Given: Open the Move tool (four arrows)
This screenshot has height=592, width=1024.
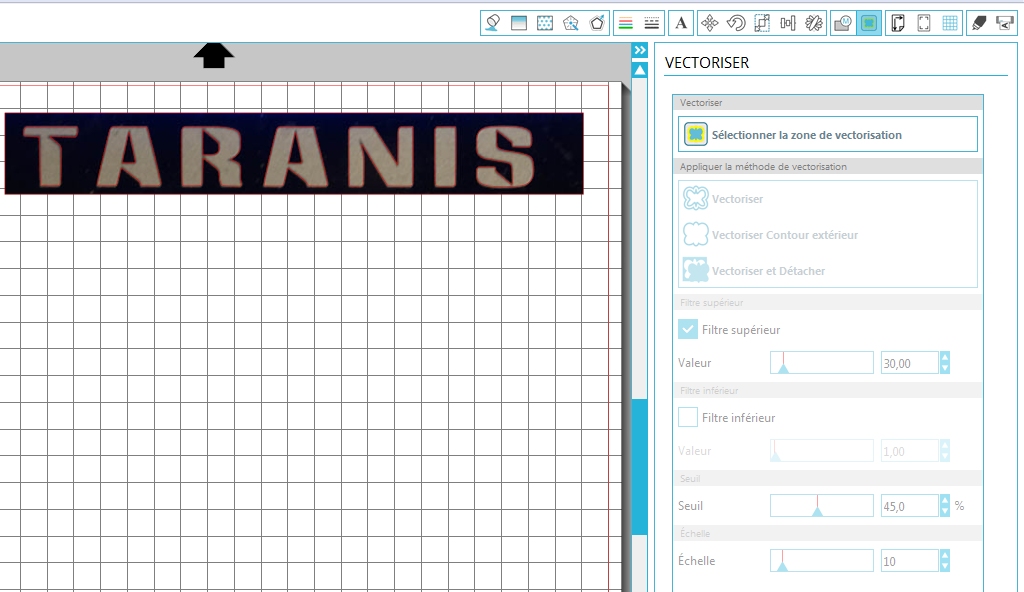Looking at the screenshot, I should tap(710, 24).
